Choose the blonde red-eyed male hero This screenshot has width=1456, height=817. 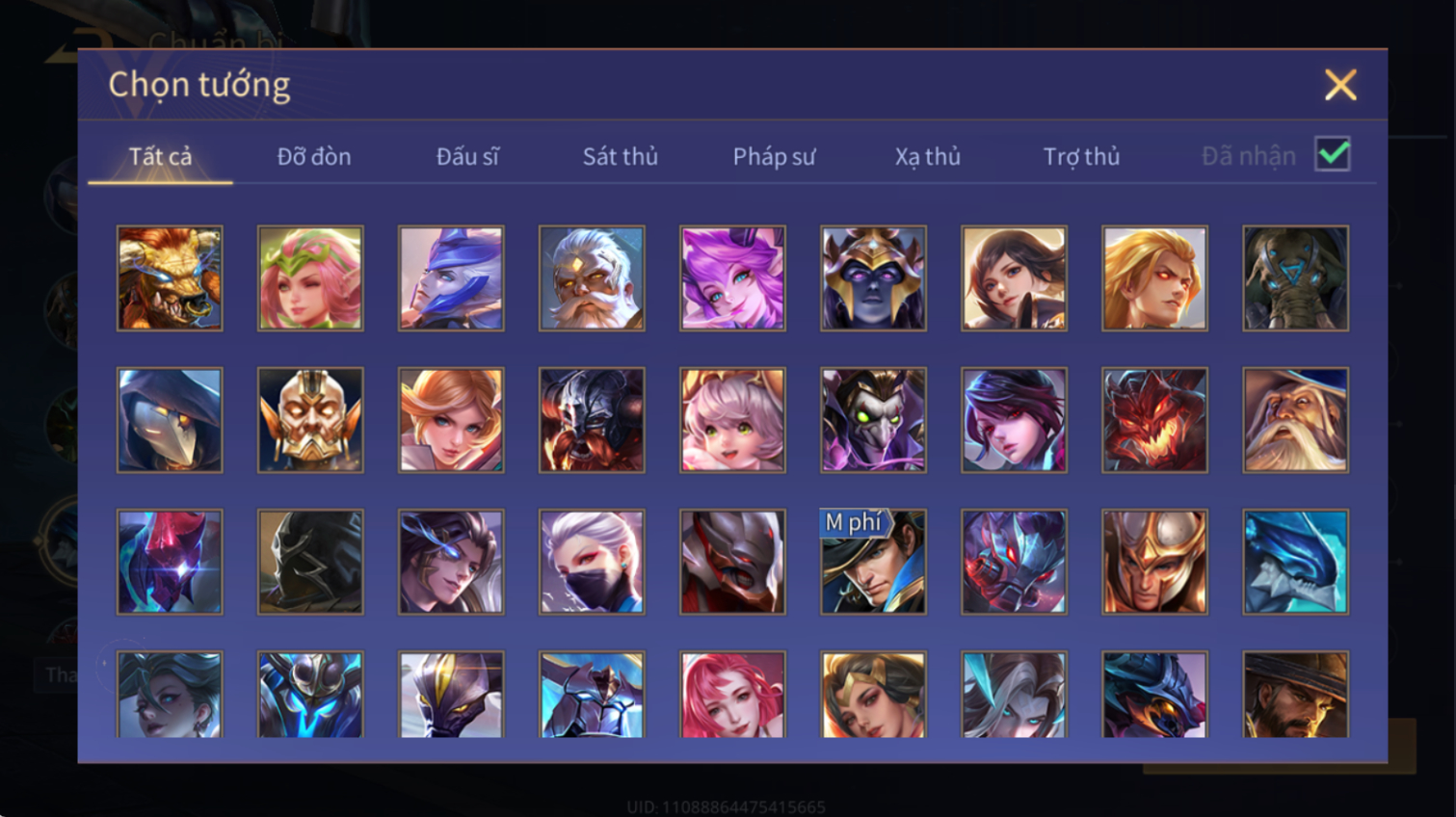(x=1154, y=278)
